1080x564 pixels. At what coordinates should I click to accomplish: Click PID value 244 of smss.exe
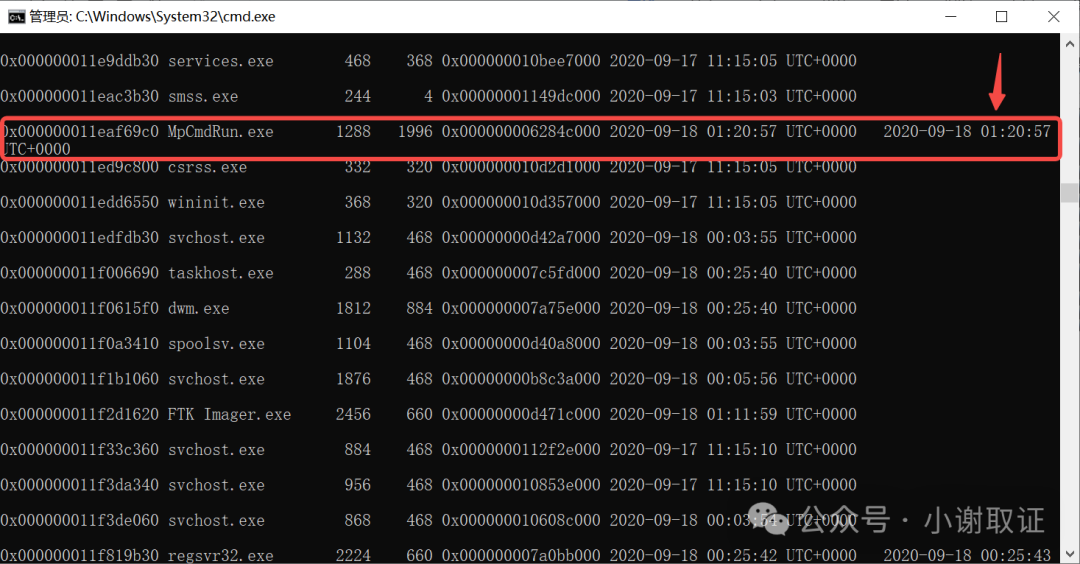point(357,96)
